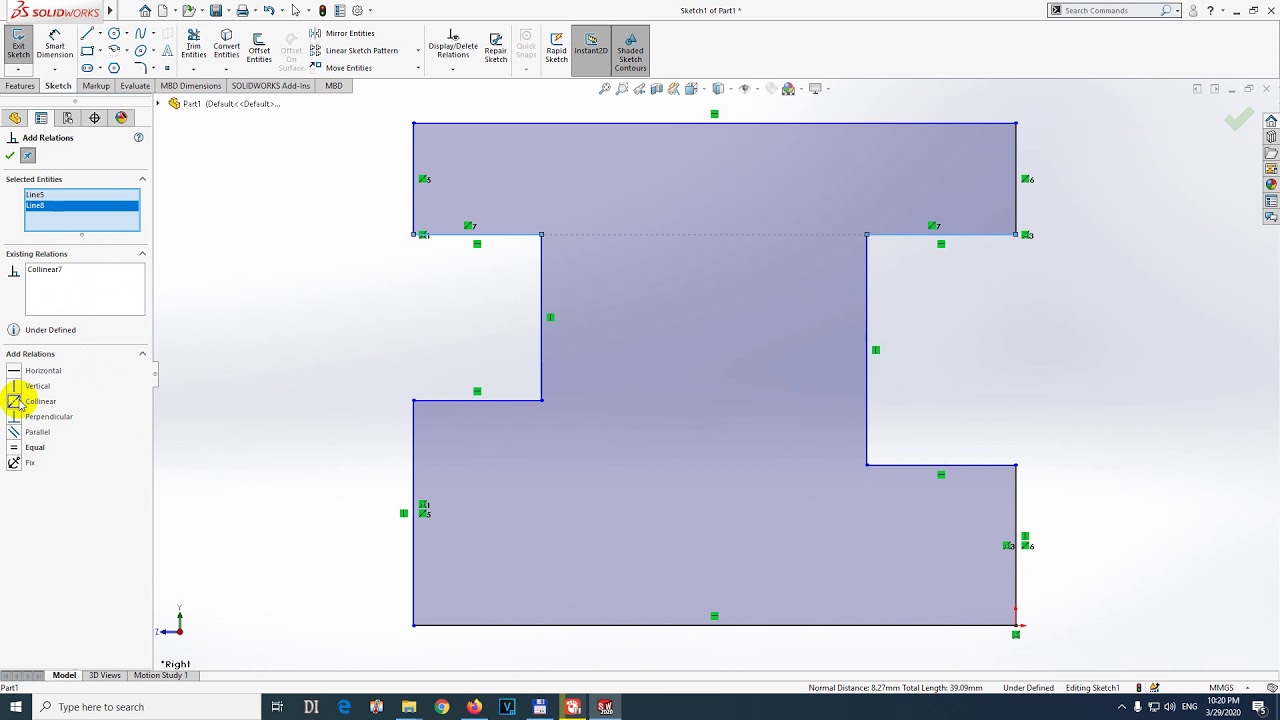Select the Sketch Fillet tool
This screenshot has height=720, width=1280.
(140, 68)
